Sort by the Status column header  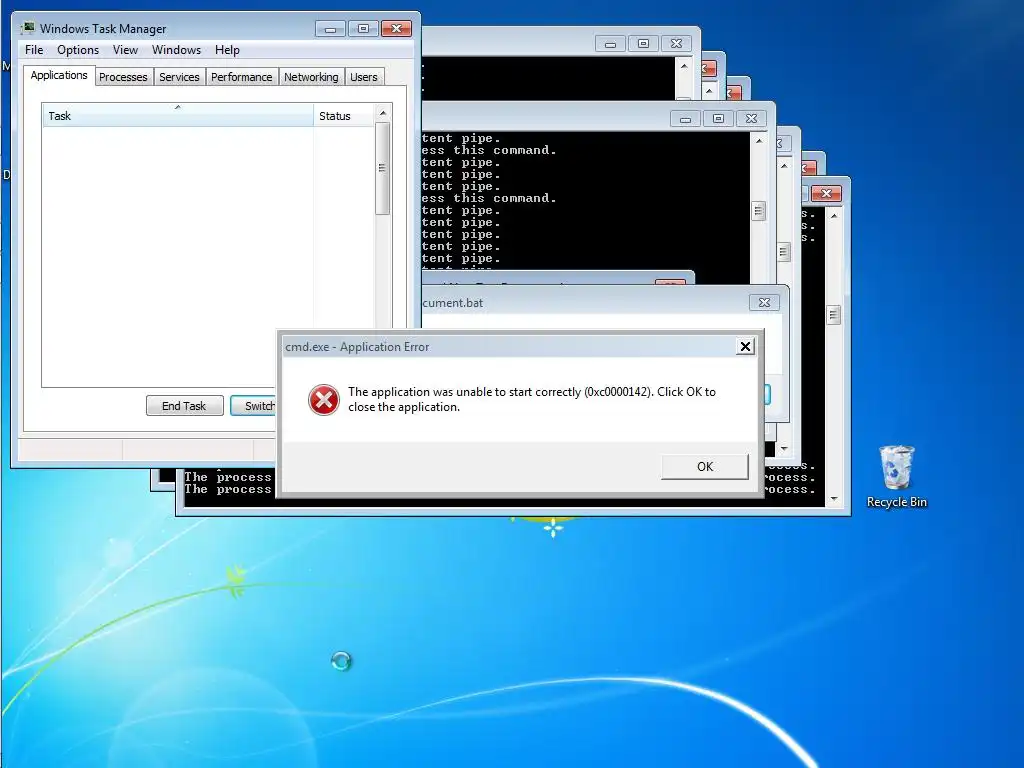coord(344,116)
